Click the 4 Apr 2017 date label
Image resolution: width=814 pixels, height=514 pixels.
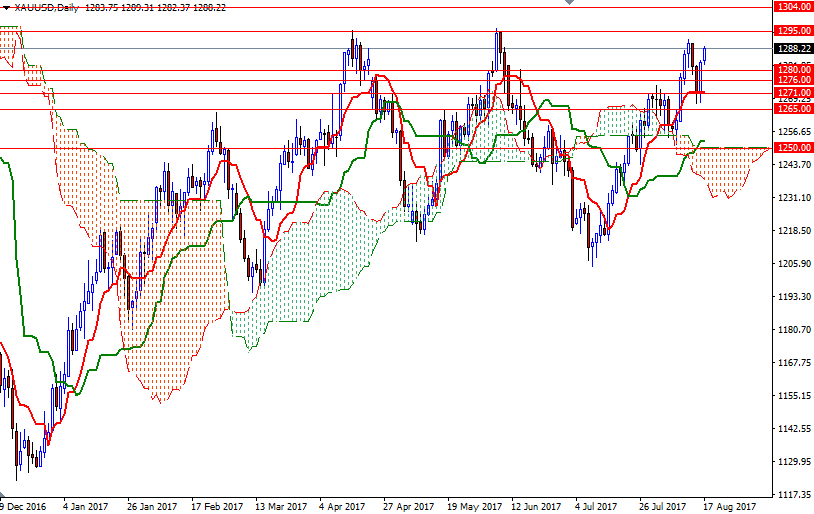coord(340,506)
